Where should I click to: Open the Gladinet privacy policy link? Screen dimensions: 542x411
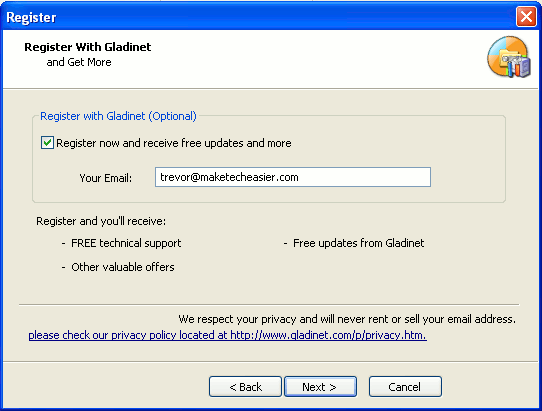pyautogui.click(x=227, y=335)
